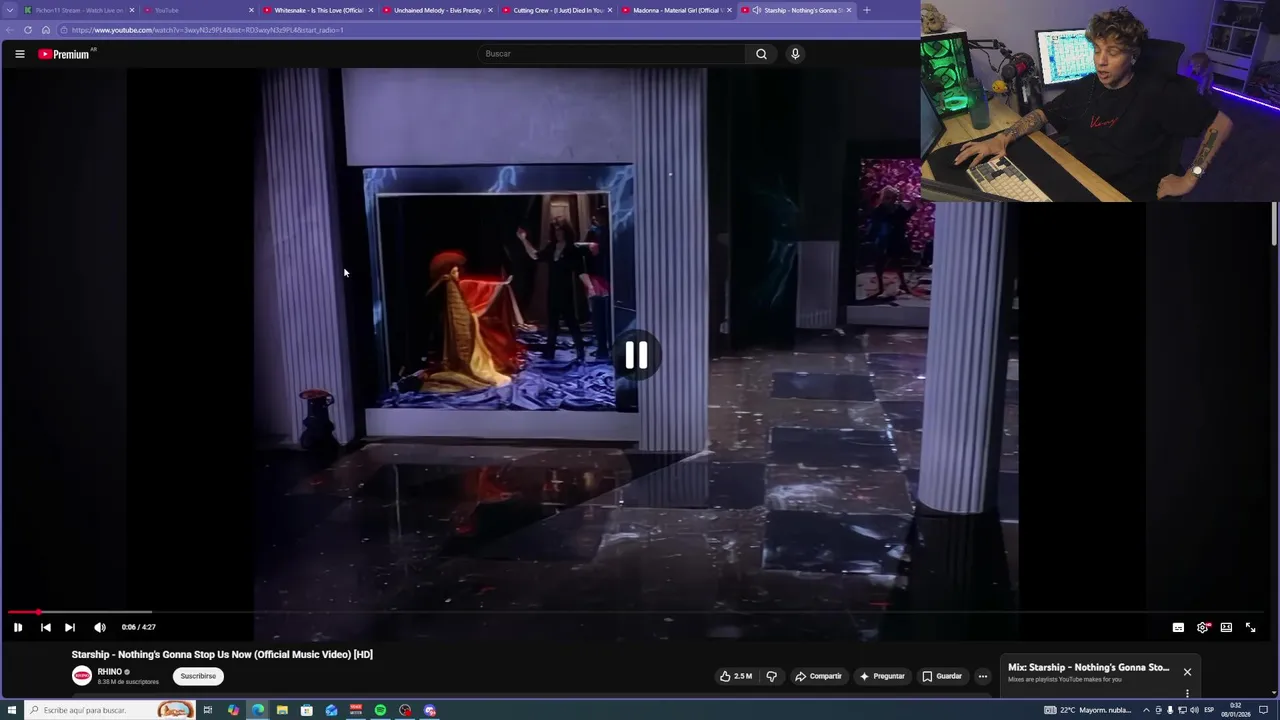Click the Suscribirse button
This screenshot has height=720, width=1280.
click(198, 676)
